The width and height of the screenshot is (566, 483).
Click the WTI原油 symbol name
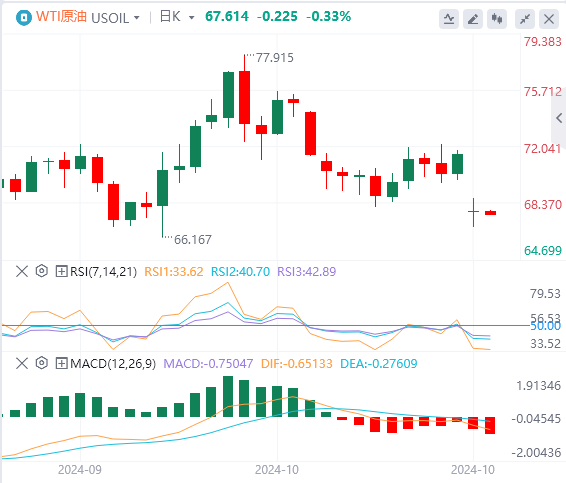pyautogui.click(x=61, y=17)
